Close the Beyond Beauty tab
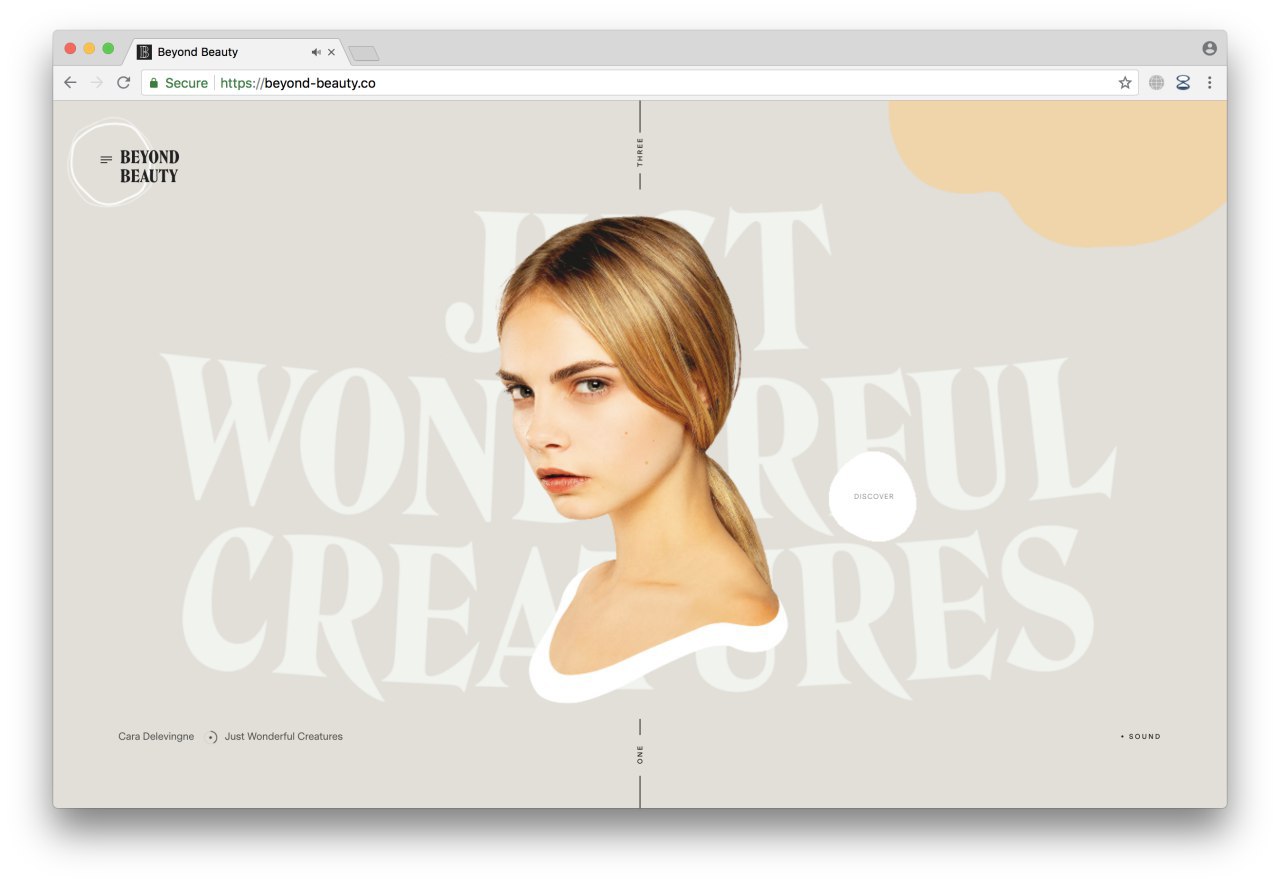Screen dimensions: 1280x884 click(x=332, y=52)
